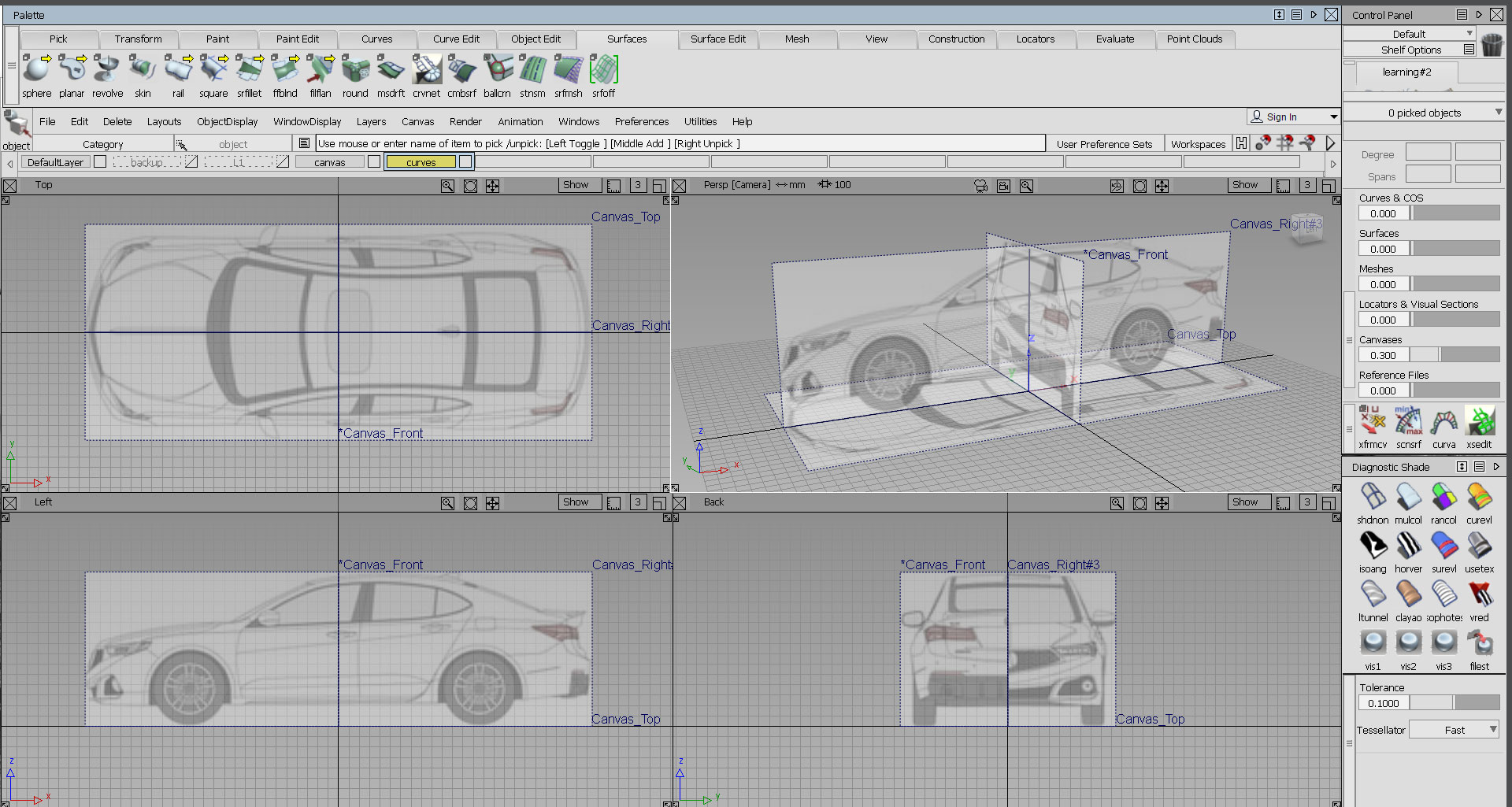Toggle visibility box of DefaultLayer
This screenshot has width=1512, height=807.
tap(100, 162)
